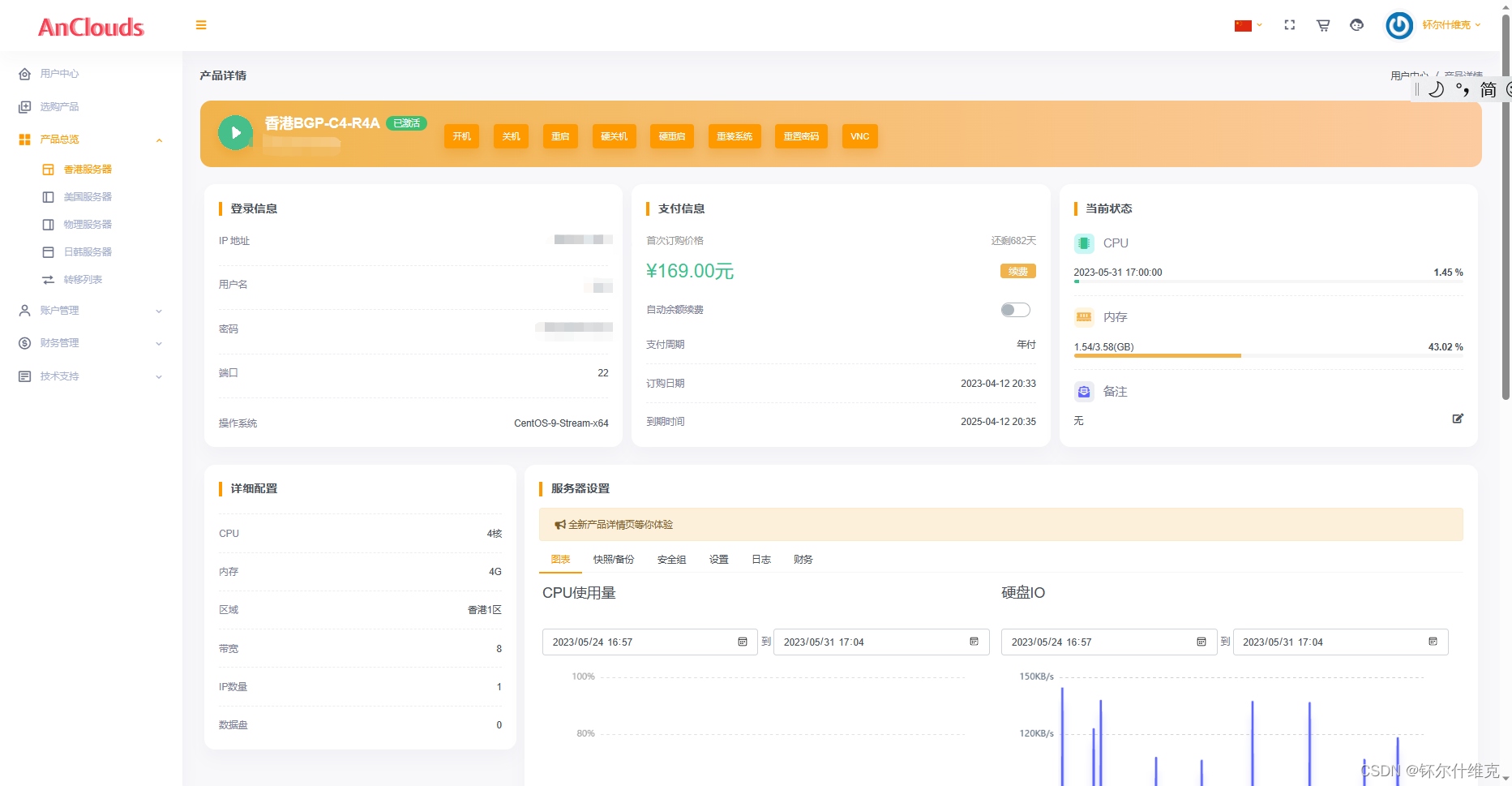Click the 备注 note icon
1512x786 pixels.
(1084, 392)
